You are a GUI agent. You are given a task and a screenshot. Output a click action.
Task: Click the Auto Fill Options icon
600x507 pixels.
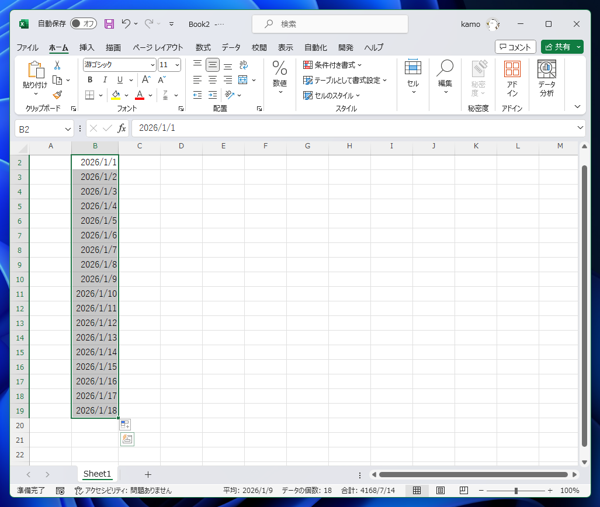pos(125,424)
